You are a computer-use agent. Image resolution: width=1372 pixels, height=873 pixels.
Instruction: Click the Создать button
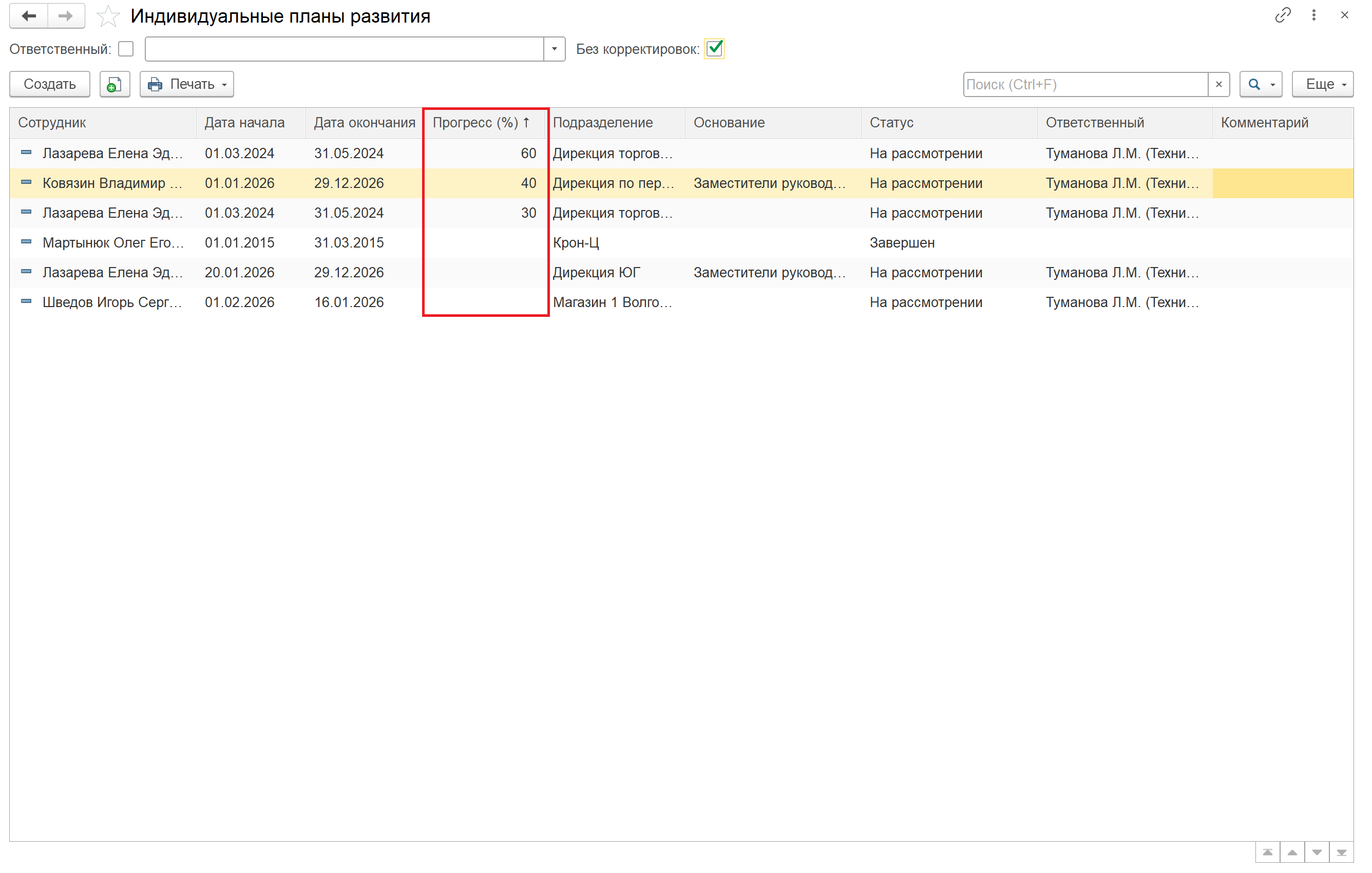pyautogui.click(x=50, y=84)
